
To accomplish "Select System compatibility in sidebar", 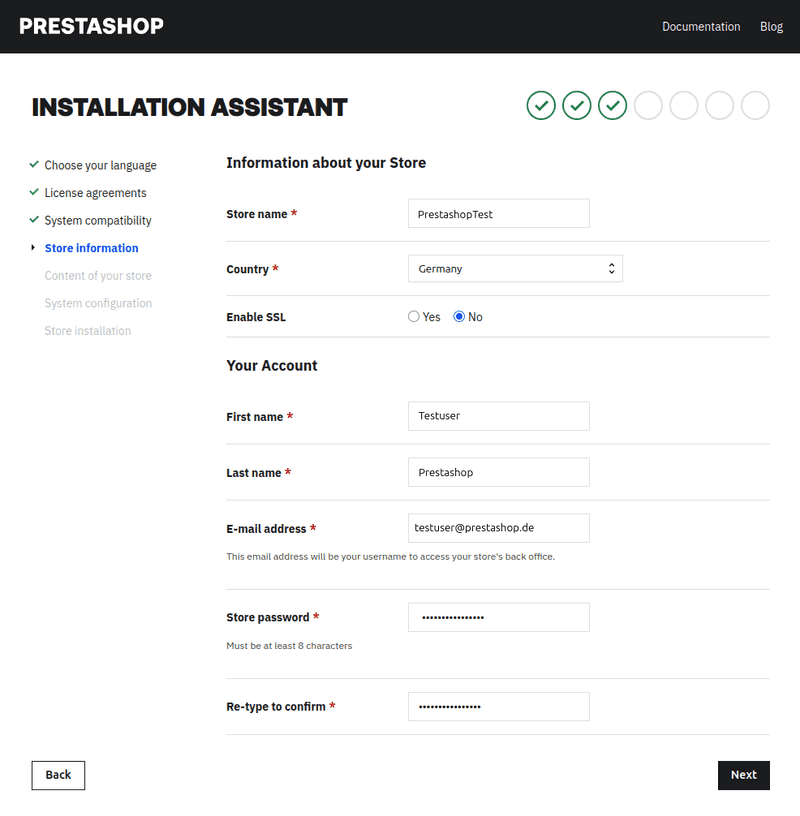I will 98,220.
